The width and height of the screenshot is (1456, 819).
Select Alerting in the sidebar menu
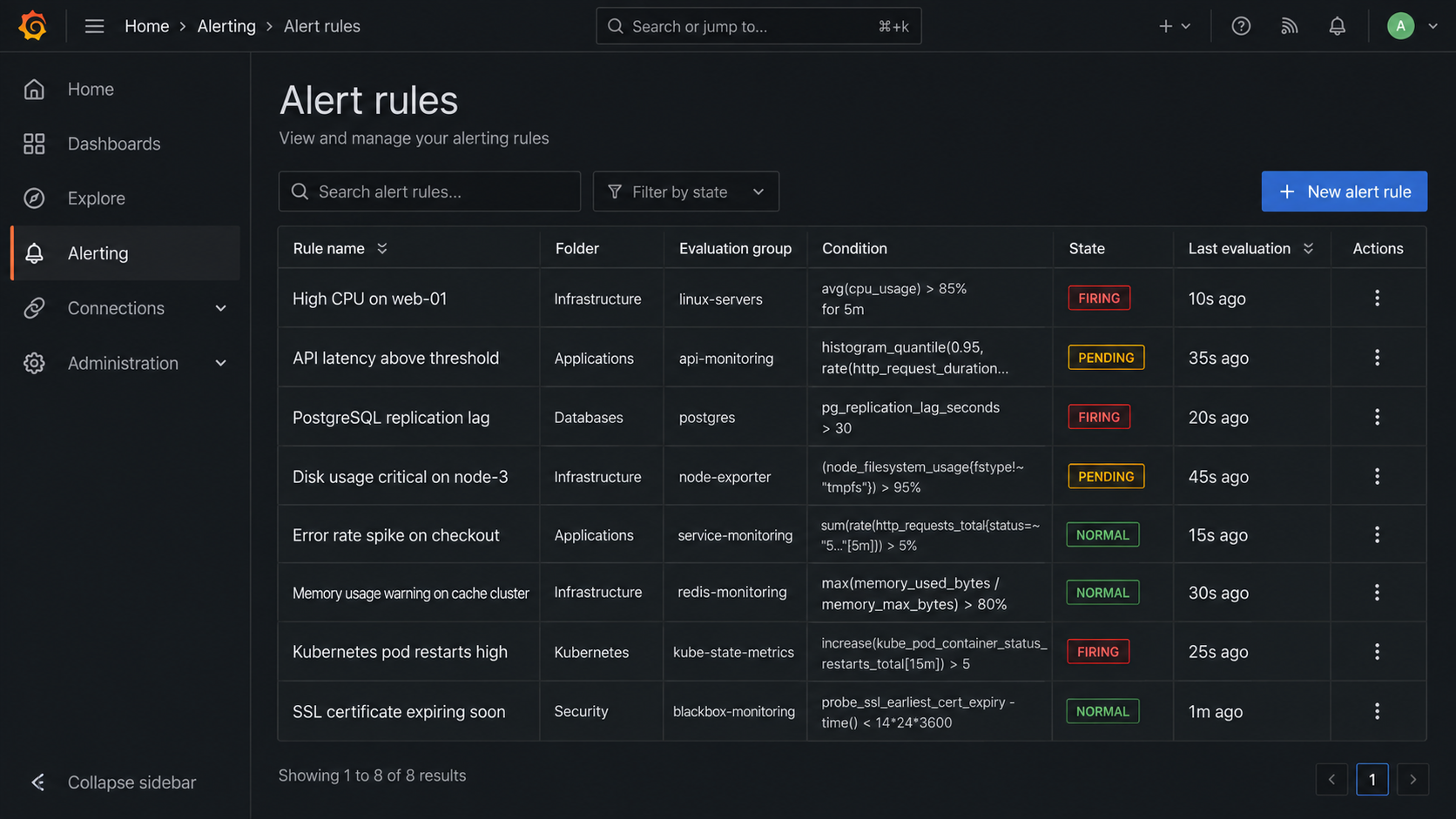[x=125, y=253]
